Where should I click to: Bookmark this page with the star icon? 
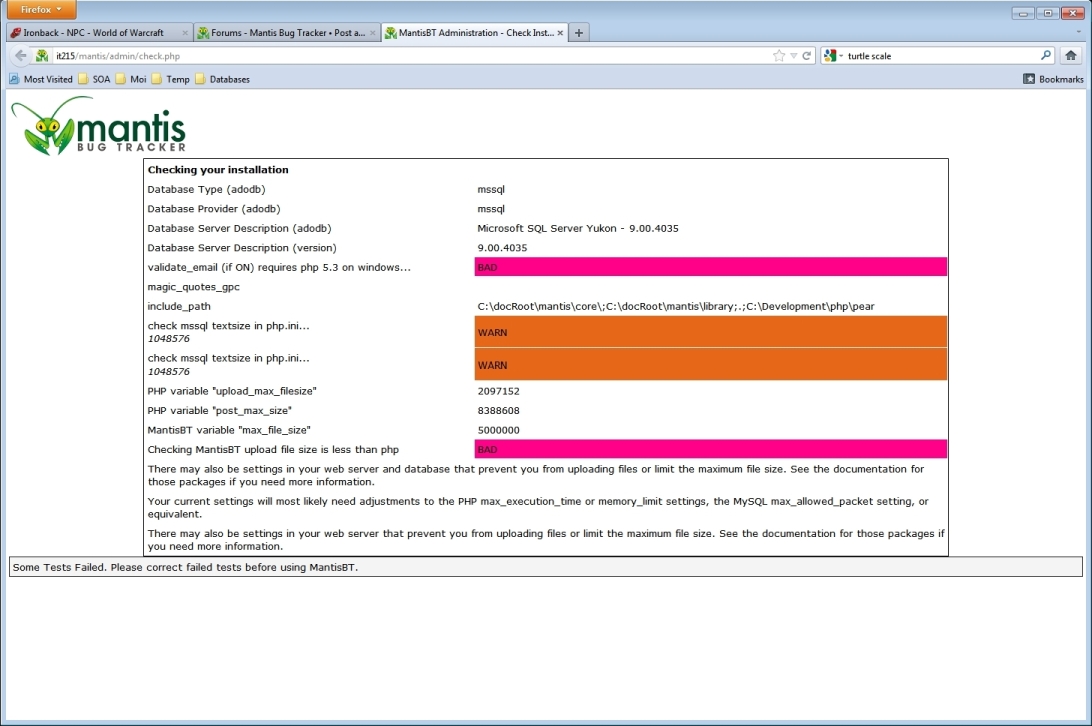[x=779, y=56]
